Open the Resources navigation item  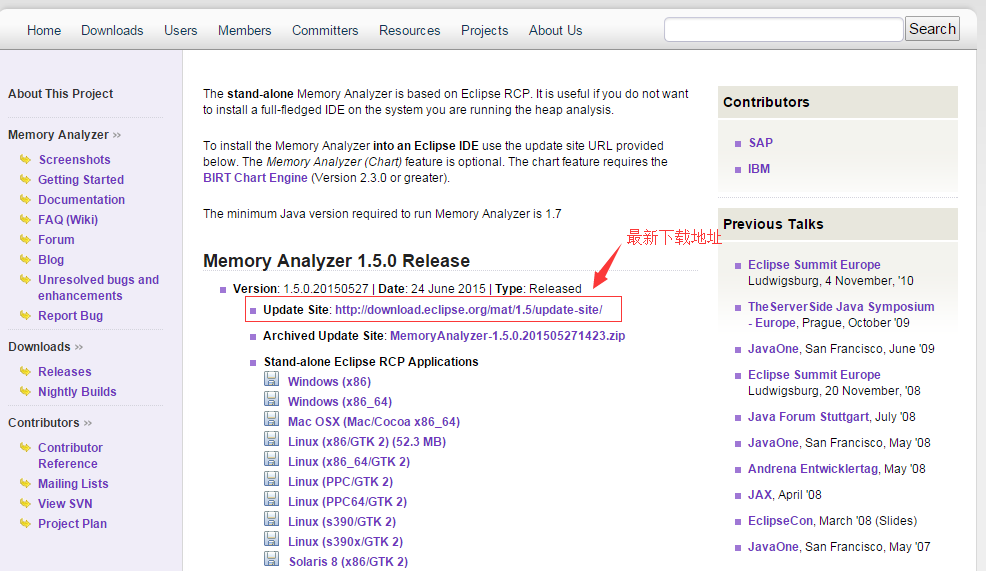[409, 30]
